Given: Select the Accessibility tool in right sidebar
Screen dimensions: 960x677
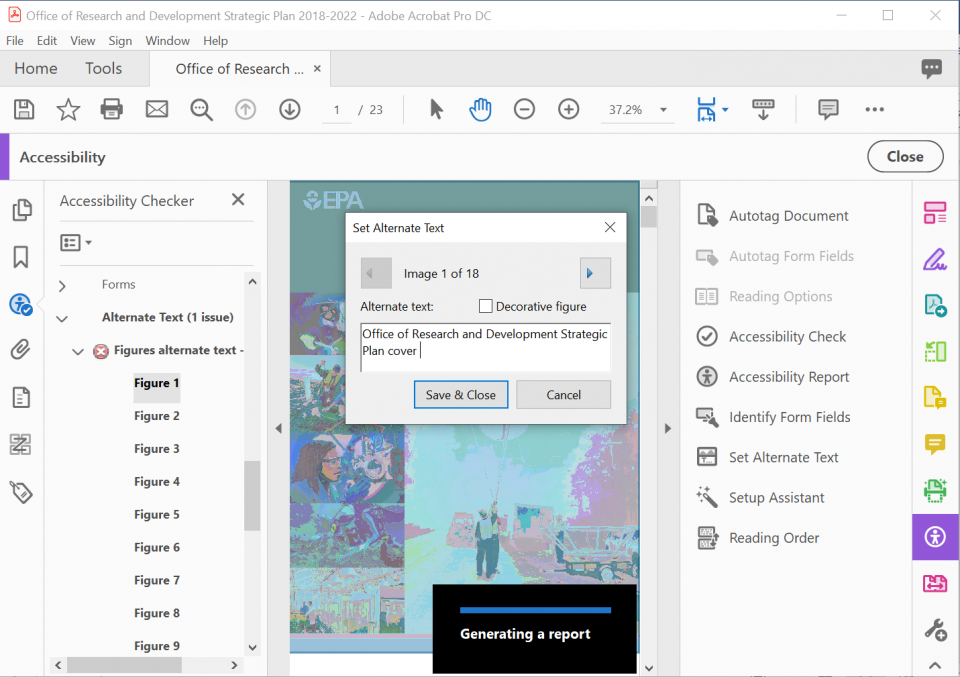Looking at the screenshot, I should (934, 537).
